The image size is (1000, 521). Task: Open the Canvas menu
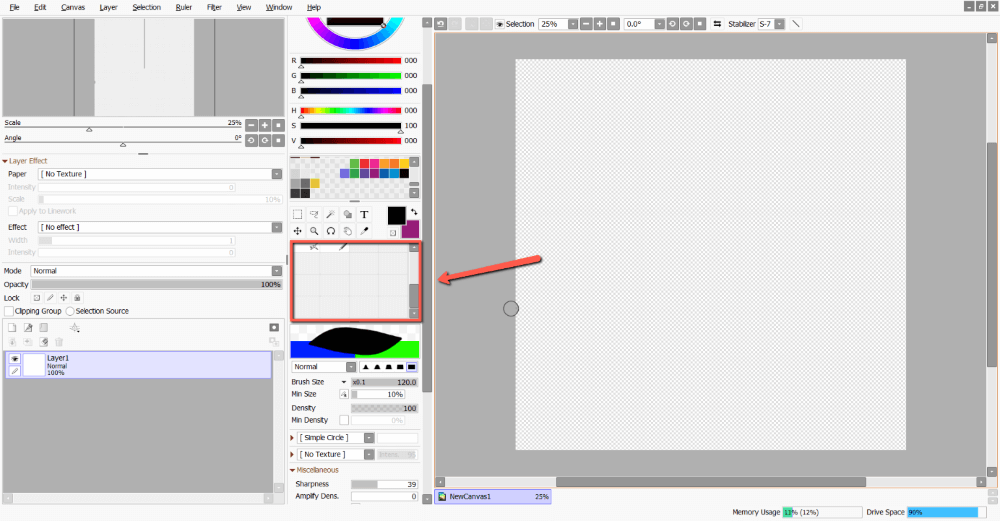[x=73, y=7]
